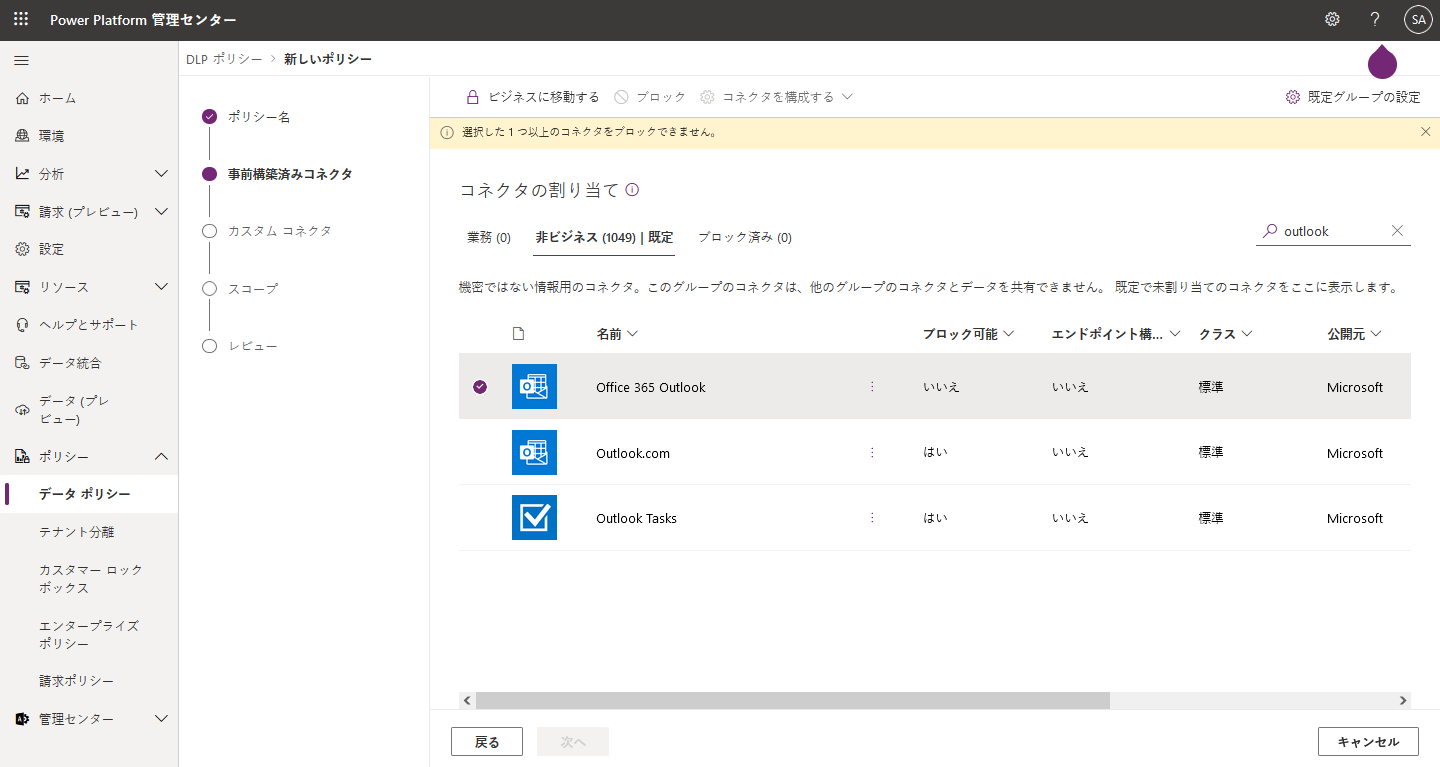Viewport: 1440px width, 767px height.
Task: Click the ブロック toolbar button
Action: [650, 97]
